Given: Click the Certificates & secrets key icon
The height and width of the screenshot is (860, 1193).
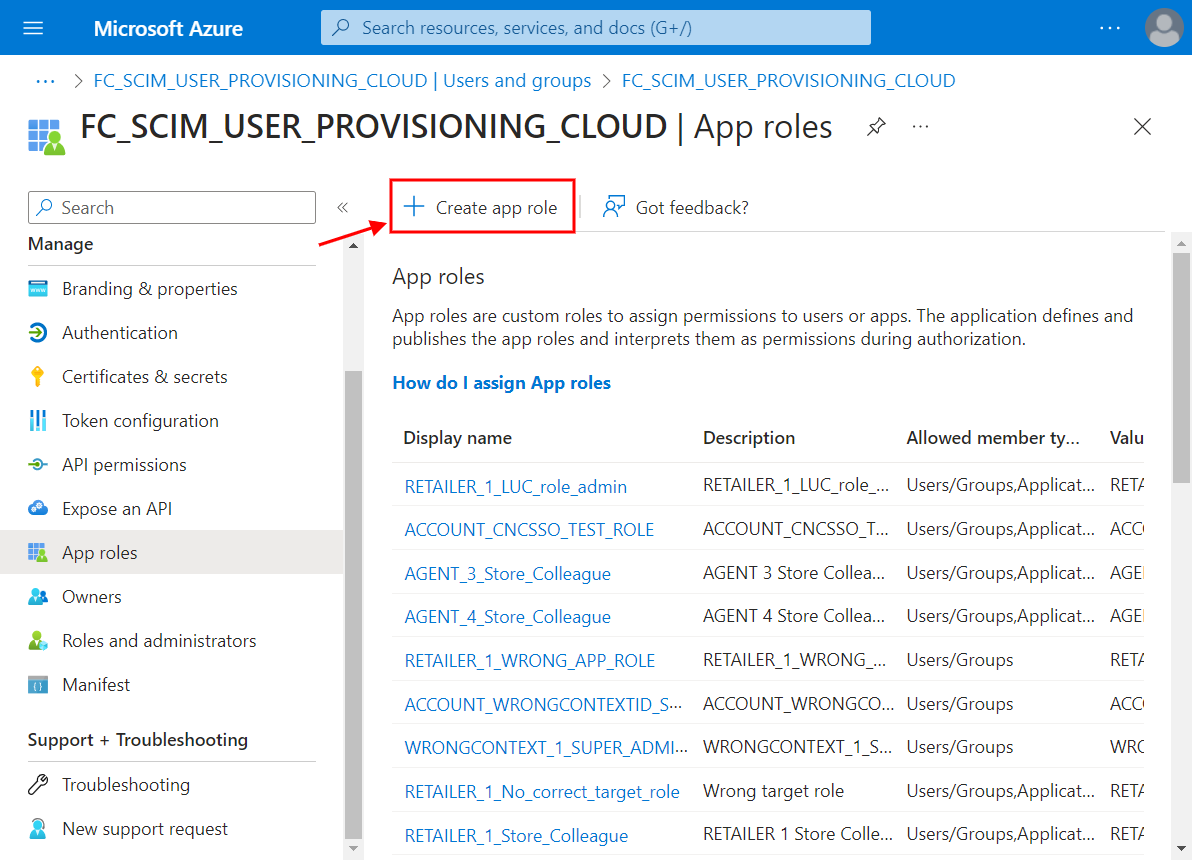Looking at the screenshot, I should 38,377.
